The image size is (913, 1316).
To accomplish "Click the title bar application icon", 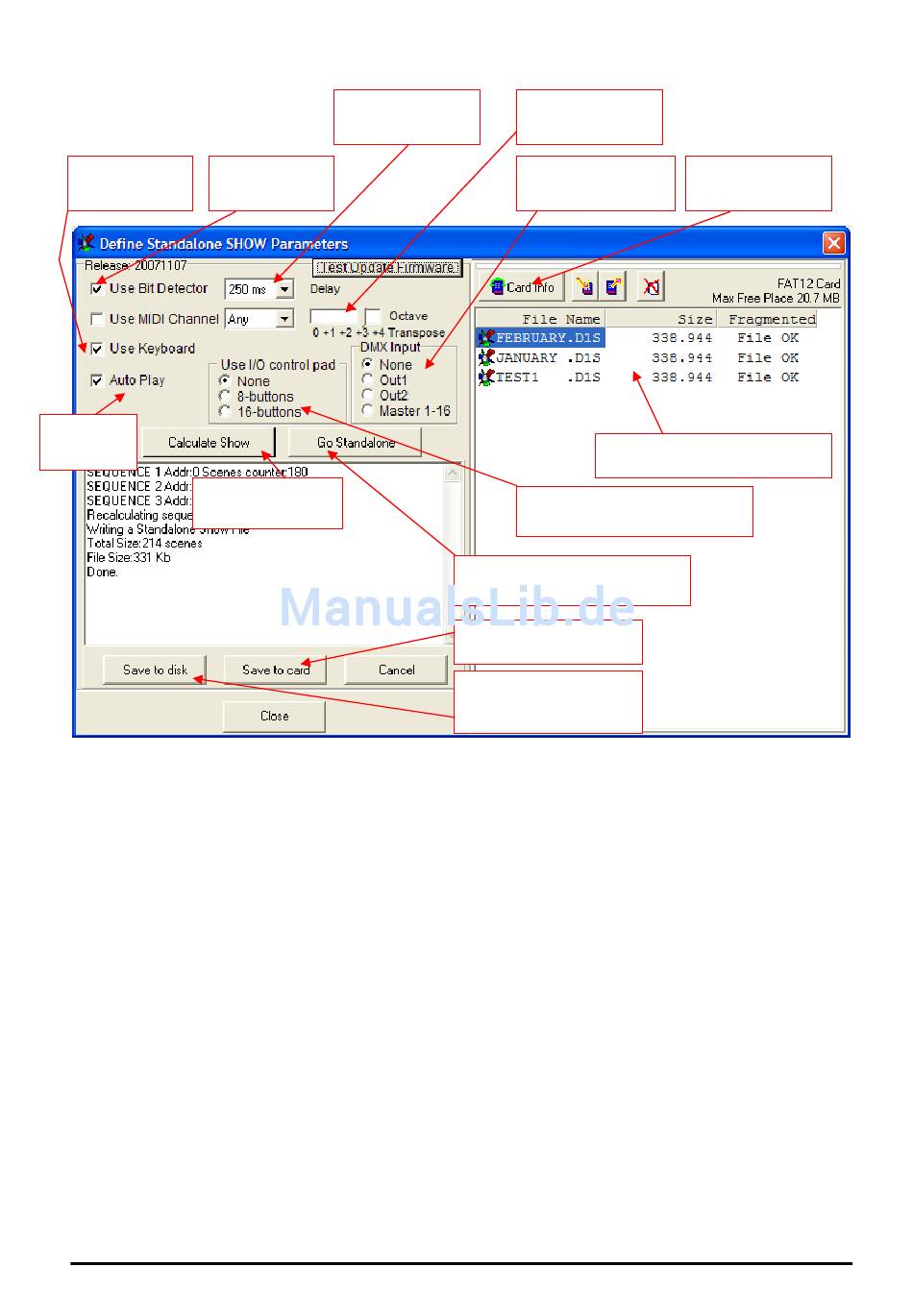I will (86, 243).
